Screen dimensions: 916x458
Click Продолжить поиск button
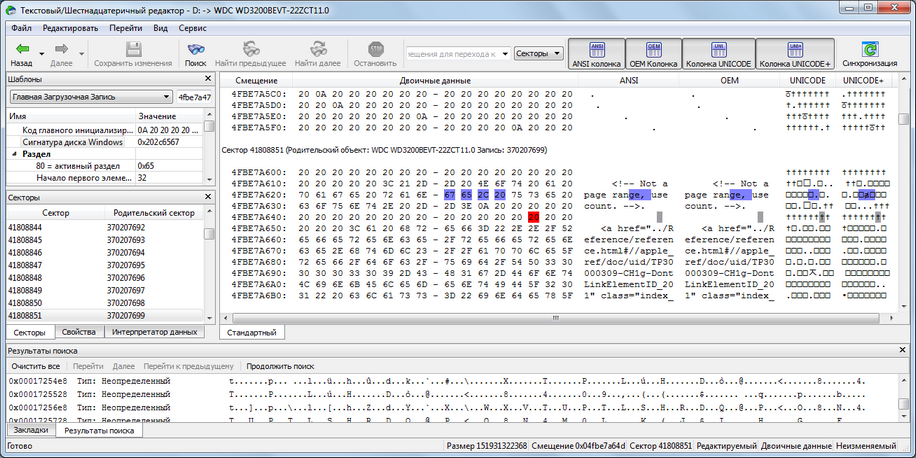(280, 366)
